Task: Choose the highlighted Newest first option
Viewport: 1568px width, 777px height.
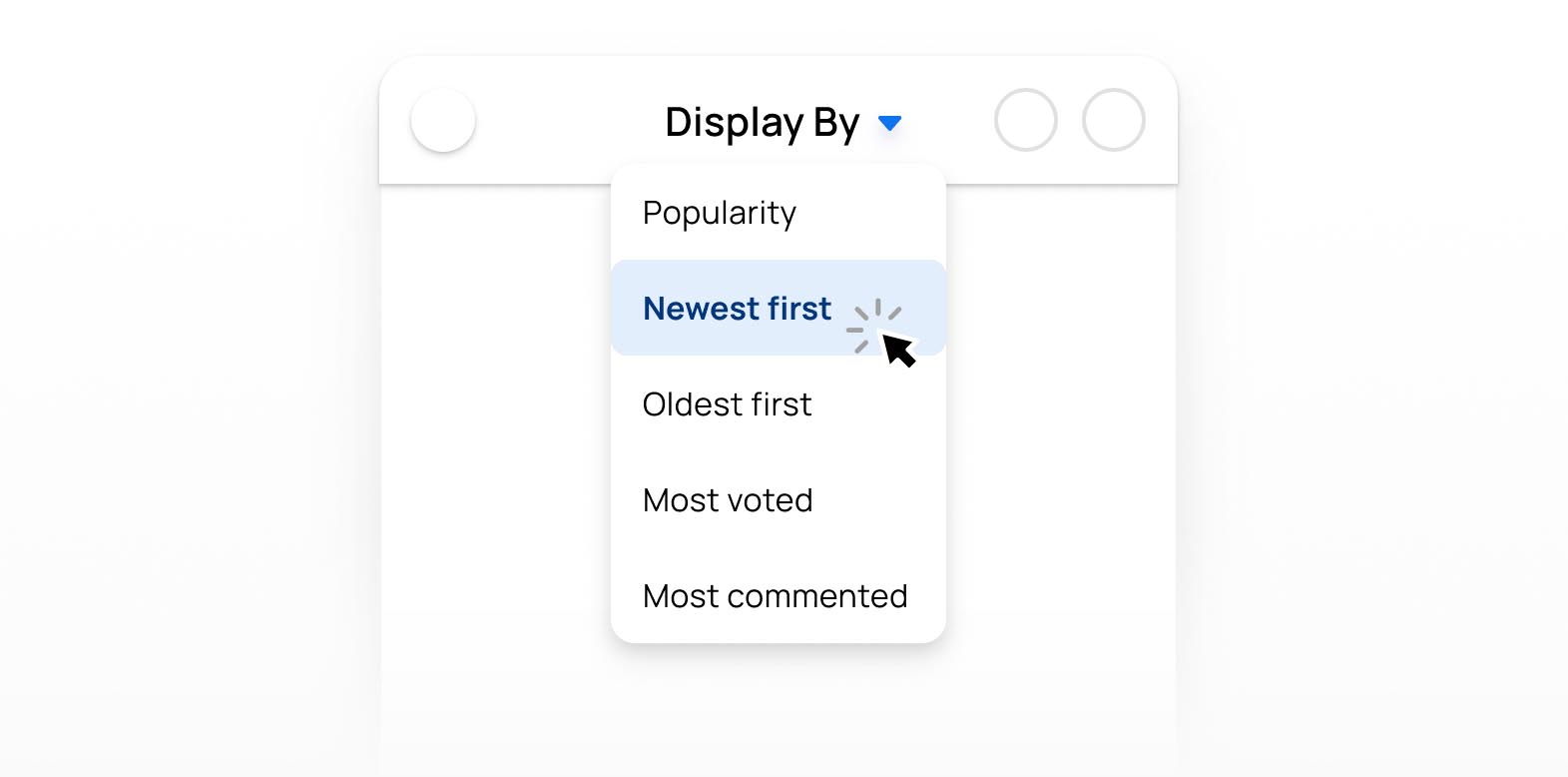Action: pos(737,309)
